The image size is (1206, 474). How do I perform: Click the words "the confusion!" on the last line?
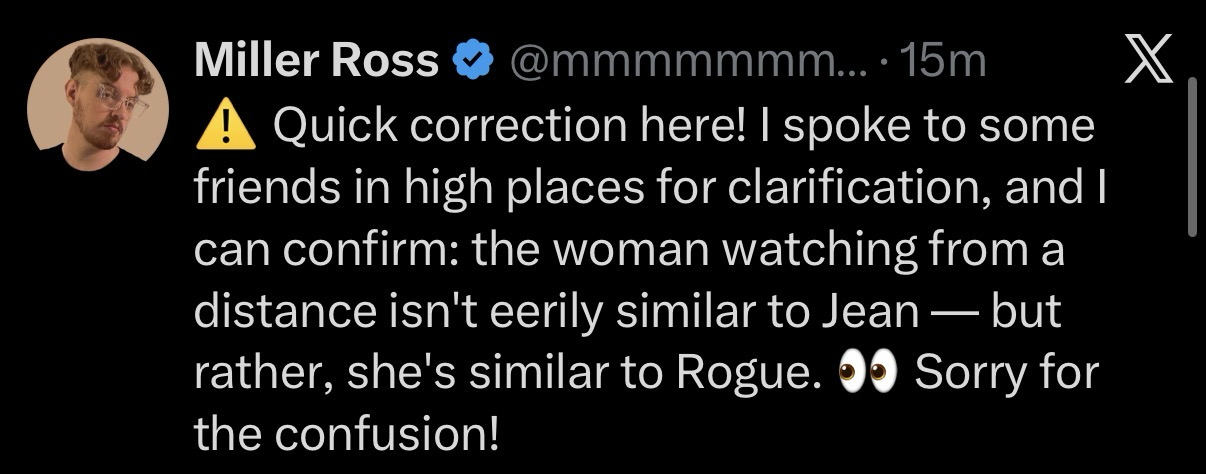coord(344,434)
